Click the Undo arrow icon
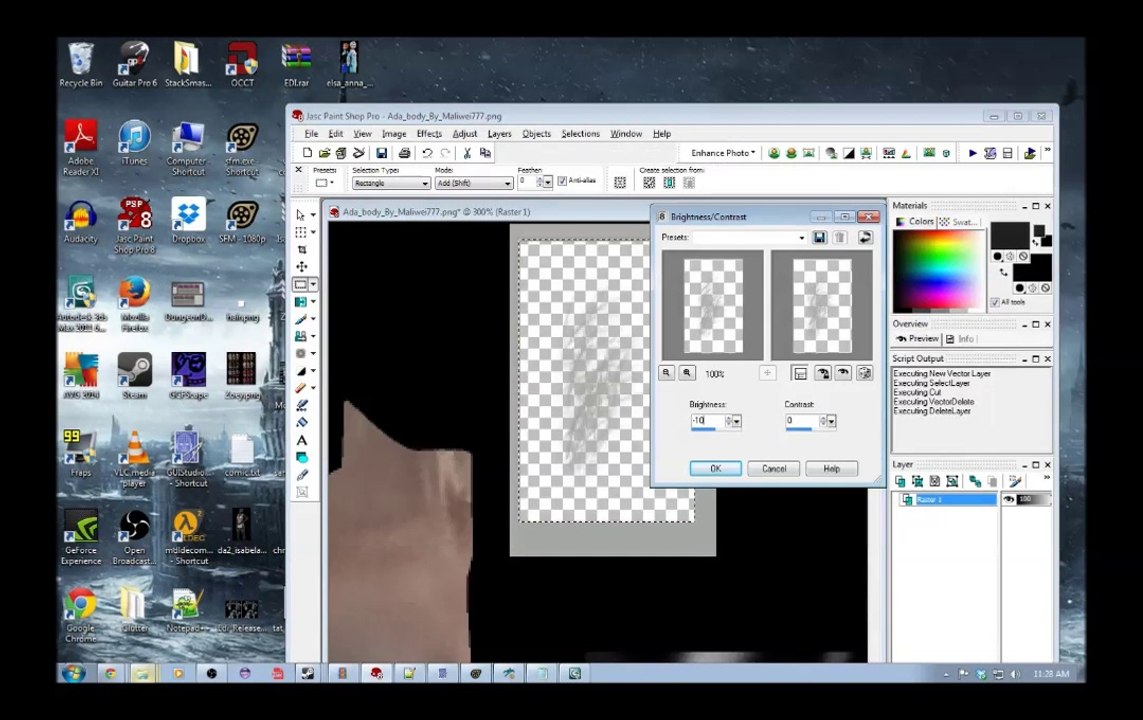The image size is (1143, 720). [x=427, y=153]
